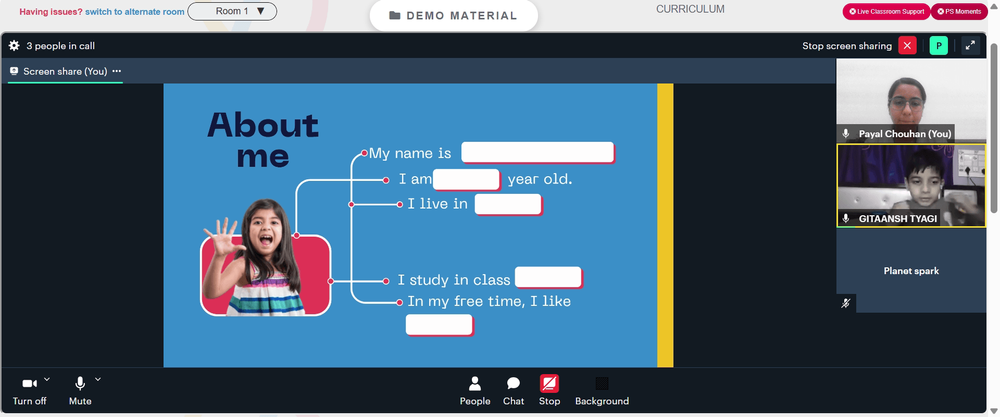Click the Screen share tab monitor icon
The height and width of the screenshot is (417, 1000).
[14, 71]
